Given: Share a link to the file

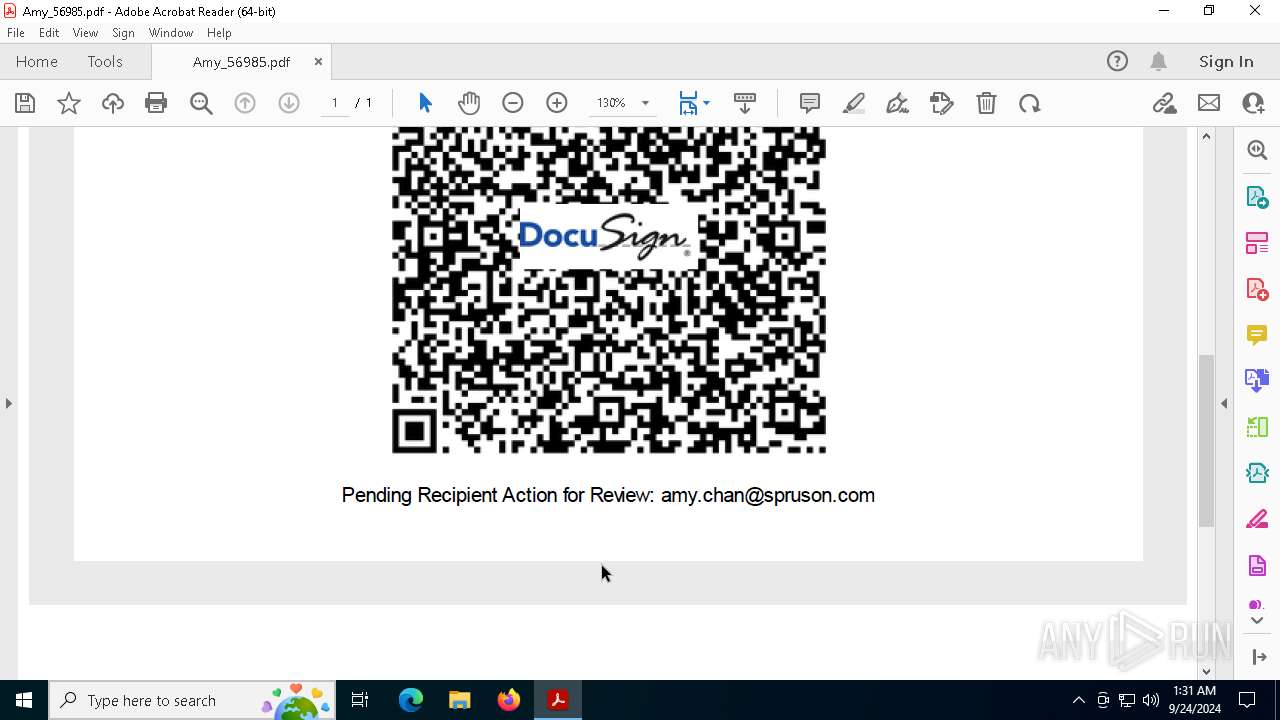Looking at the screenshot, I should 1164,103.
